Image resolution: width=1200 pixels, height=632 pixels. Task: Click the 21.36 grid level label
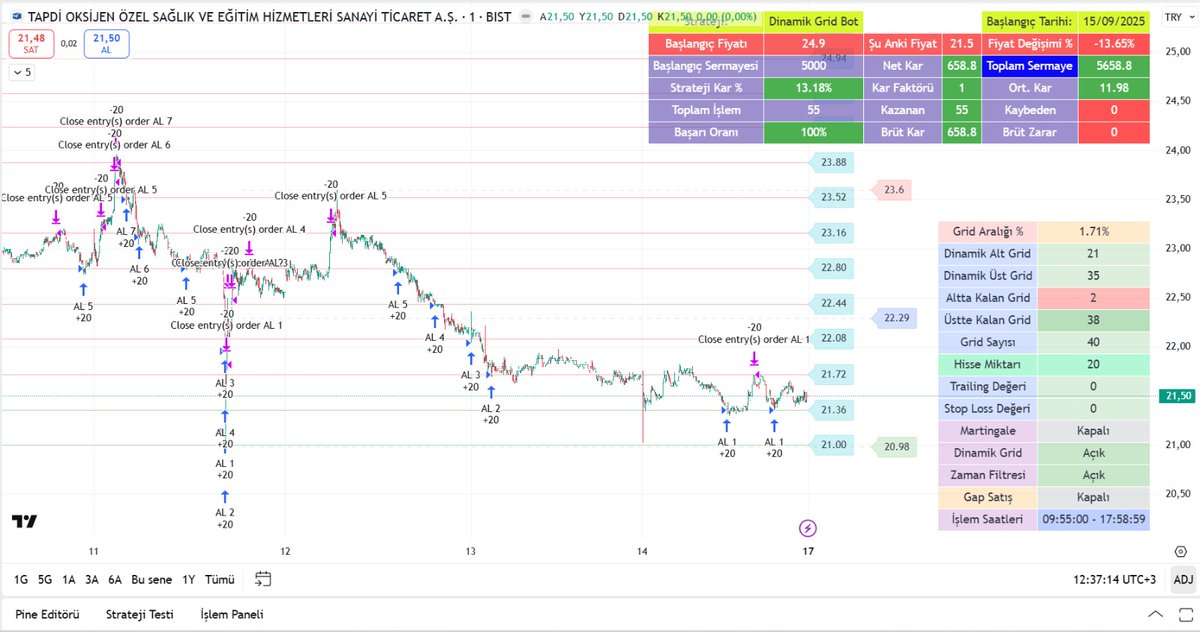pos(834,409)
